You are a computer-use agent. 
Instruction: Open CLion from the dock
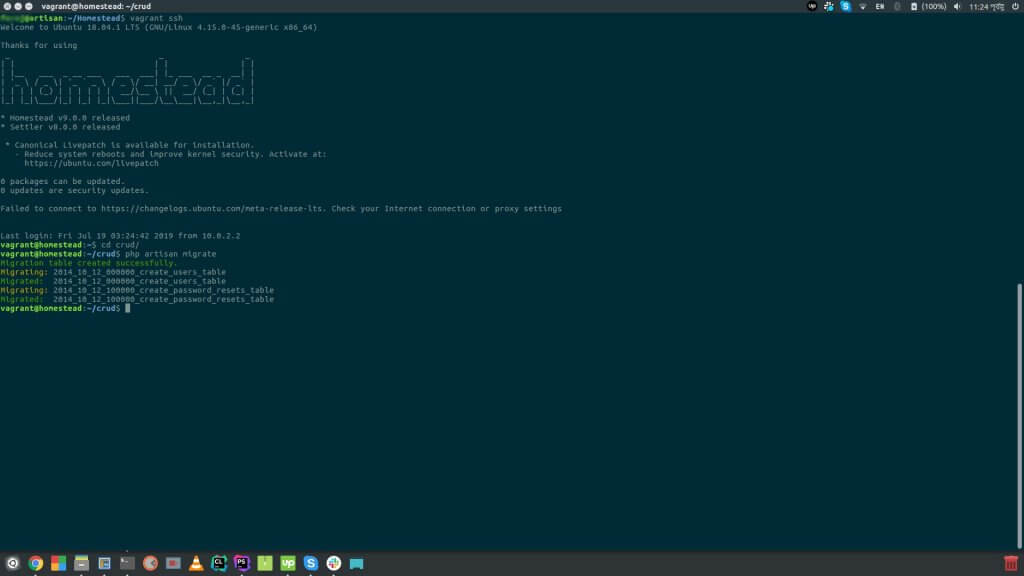219,563
